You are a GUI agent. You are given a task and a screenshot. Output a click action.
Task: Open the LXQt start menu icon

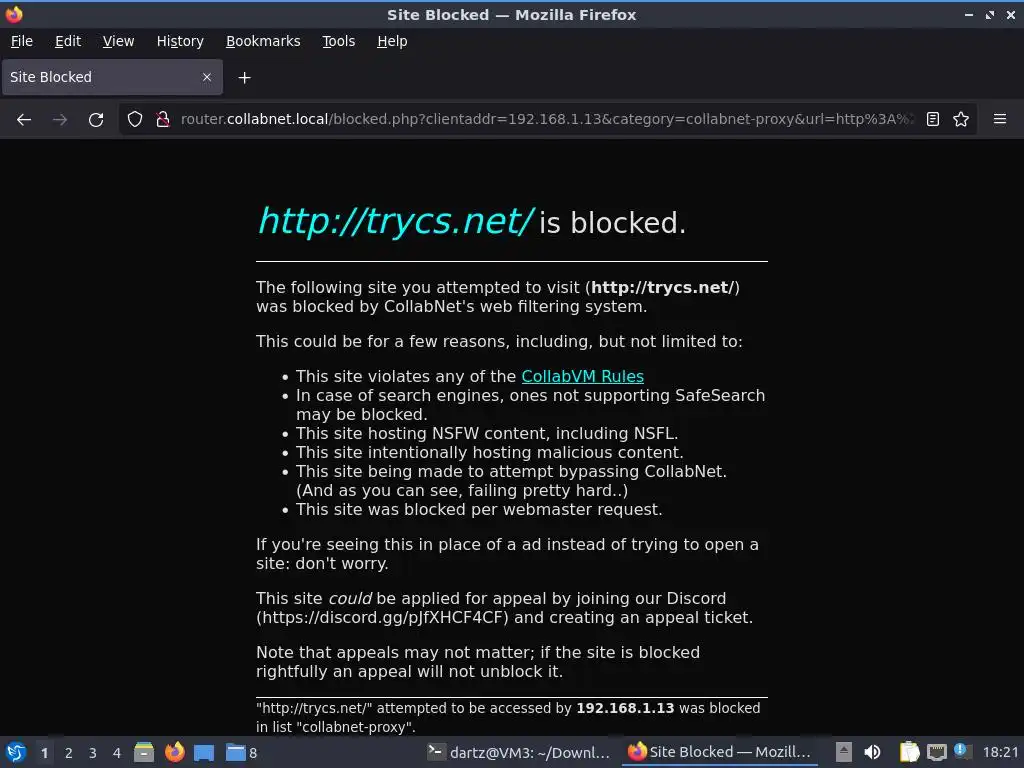(x=16, y=752)
